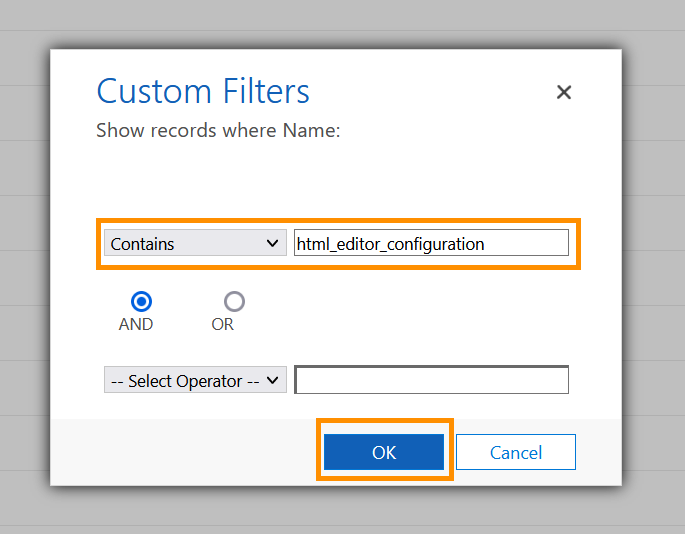This screenshot has width=685, height=534.
Task: Select the OR radio button
Action: pos(234,302)
